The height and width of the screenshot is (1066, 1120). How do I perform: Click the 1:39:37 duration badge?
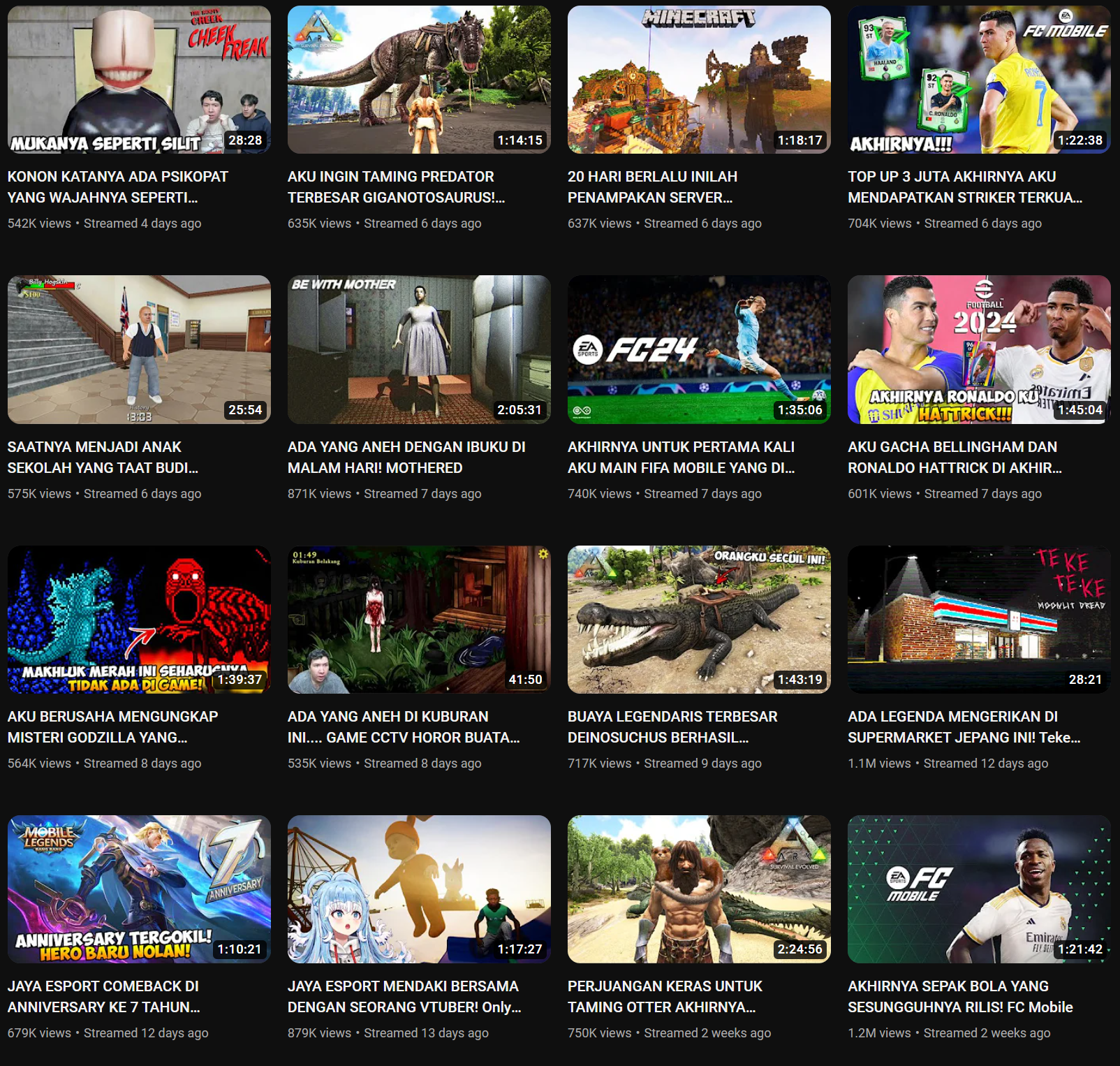pos(240,680)
